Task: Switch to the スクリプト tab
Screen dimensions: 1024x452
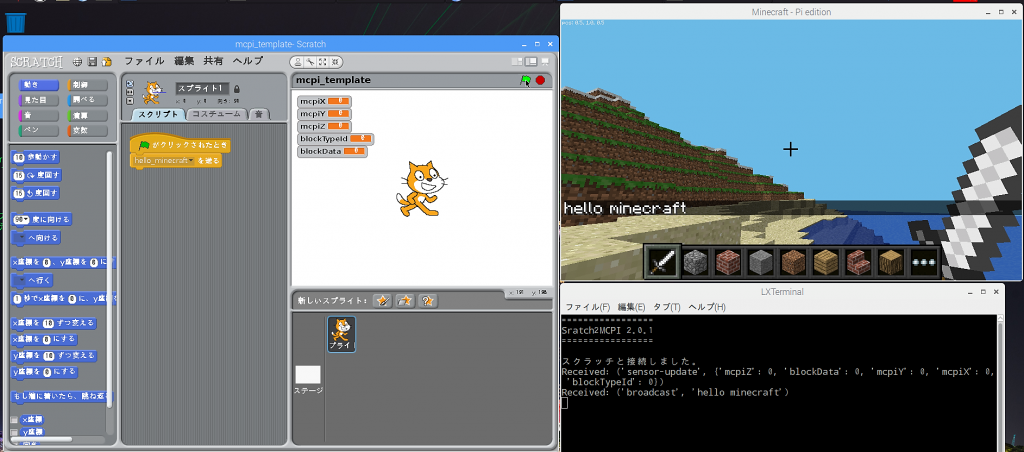Action: coord(159,114)
